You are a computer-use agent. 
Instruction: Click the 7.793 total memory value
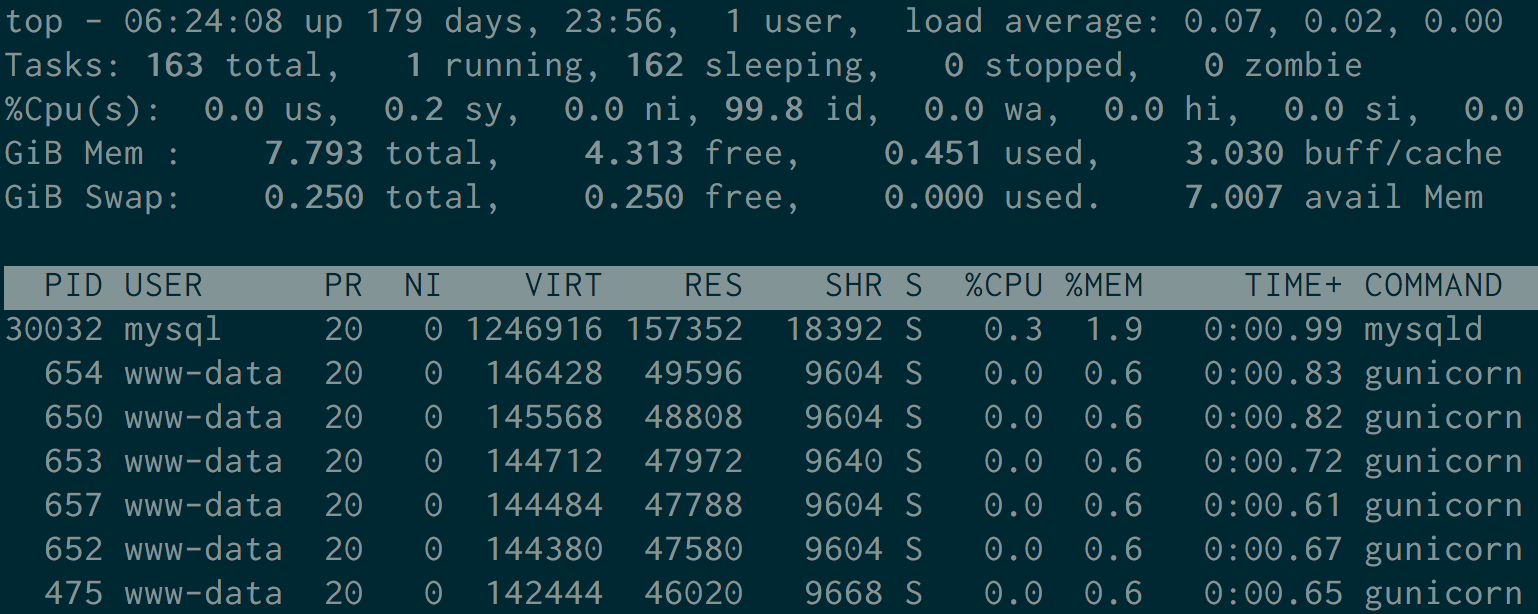coord(313,154)
